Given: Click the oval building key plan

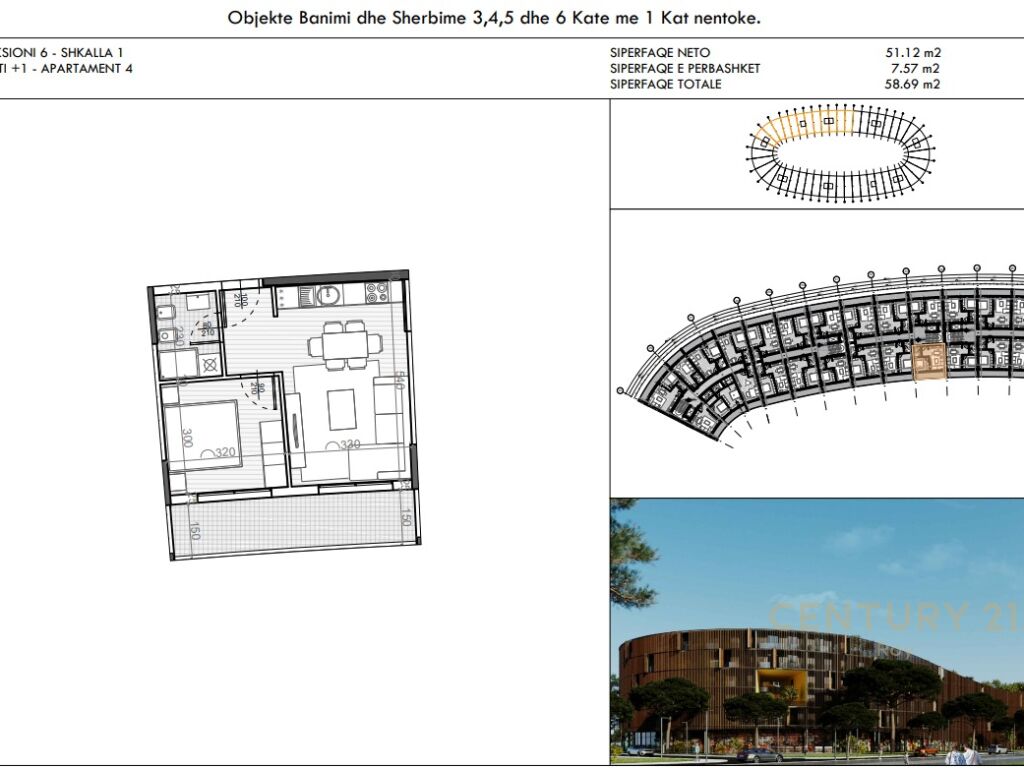Looking at the screenshot, I should pyautogui.click(x=840, y=153).
